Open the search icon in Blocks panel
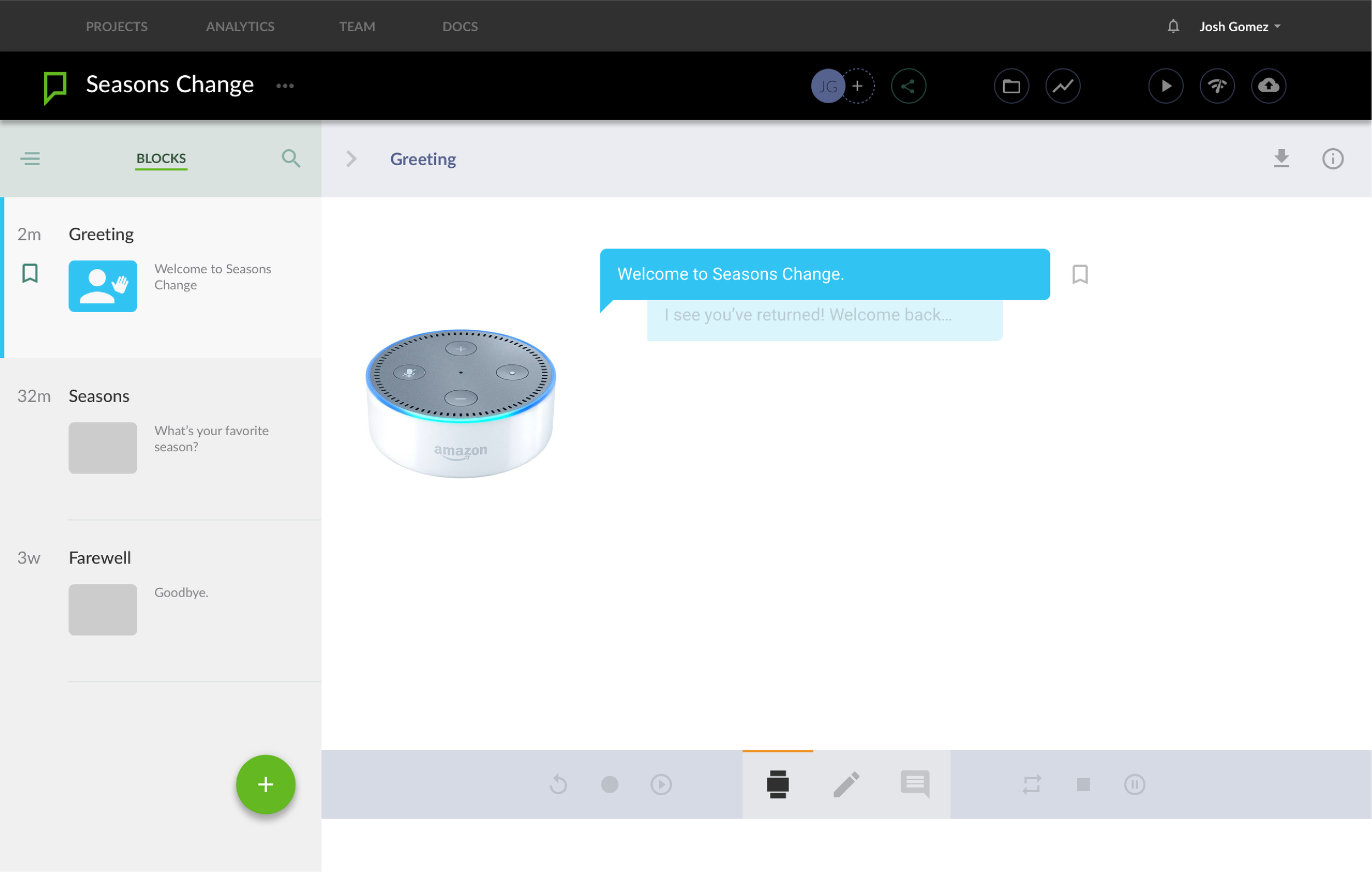Screen dimensions: 1372x872 click(290, 159)
